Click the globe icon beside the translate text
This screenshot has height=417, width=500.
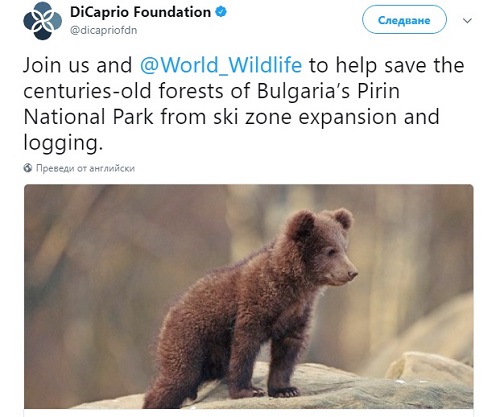tap(28, 168)
